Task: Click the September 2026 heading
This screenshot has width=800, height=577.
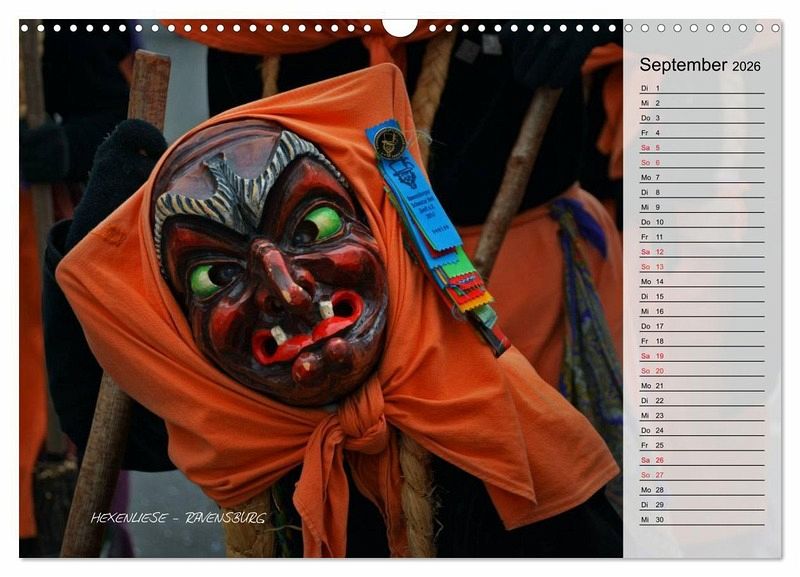Action: (x=699, y=65)
